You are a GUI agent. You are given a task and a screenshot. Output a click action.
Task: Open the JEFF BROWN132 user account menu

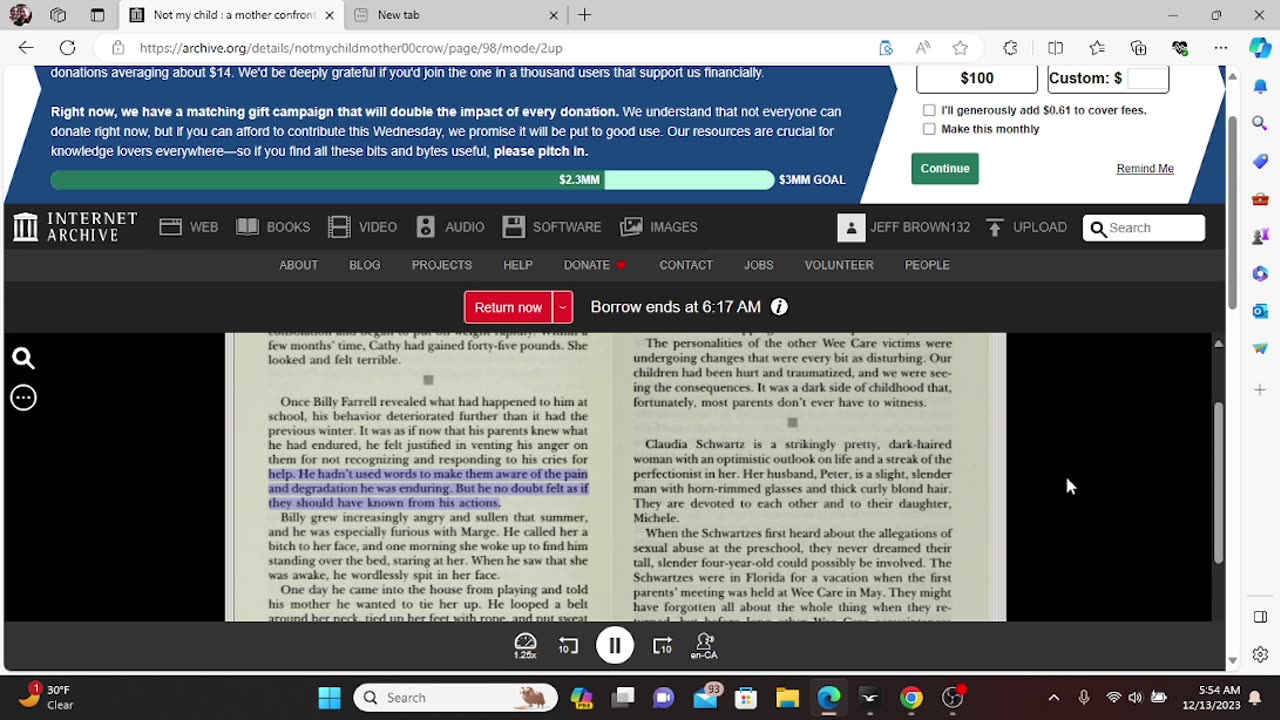point(904,227)
